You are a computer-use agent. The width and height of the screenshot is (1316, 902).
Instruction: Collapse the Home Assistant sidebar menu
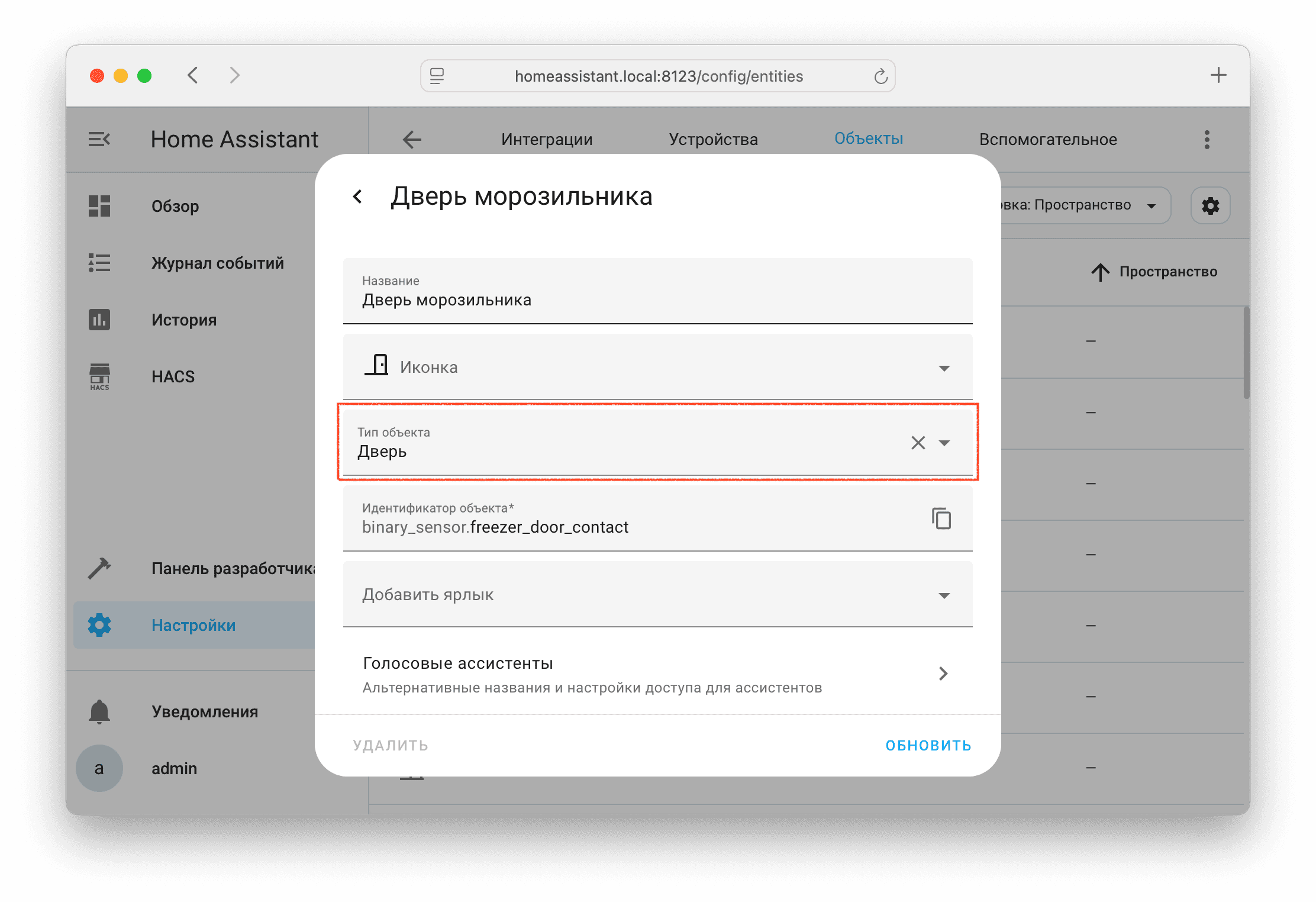pos(99,140)
